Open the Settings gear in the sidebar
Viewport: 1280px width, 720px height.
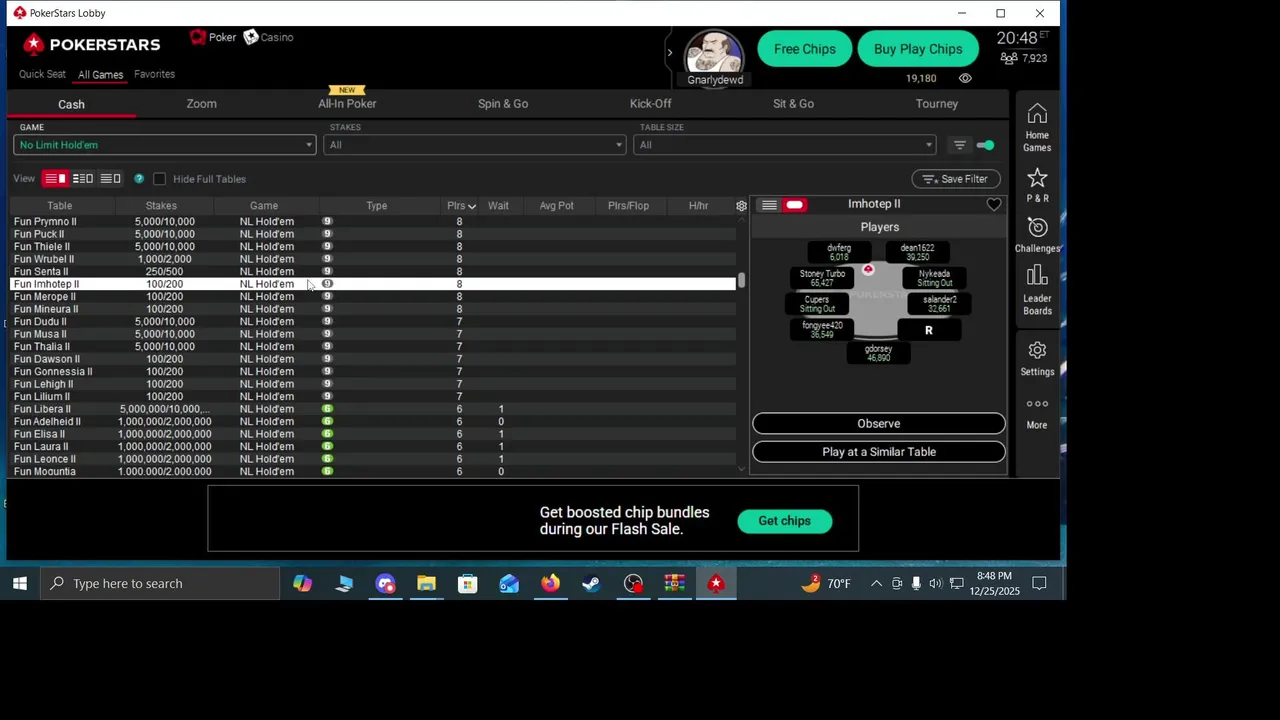pos(1037,358)
